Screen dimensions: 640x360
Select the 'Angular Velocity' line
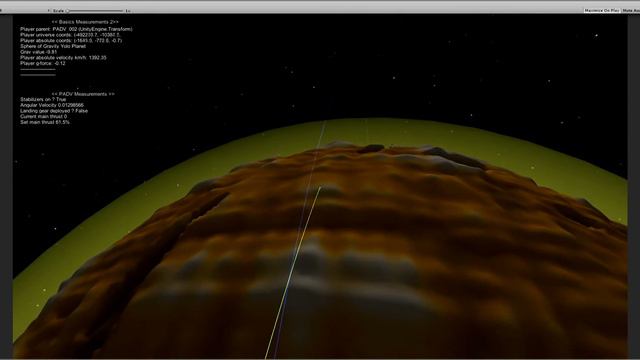tap(52, 105)
